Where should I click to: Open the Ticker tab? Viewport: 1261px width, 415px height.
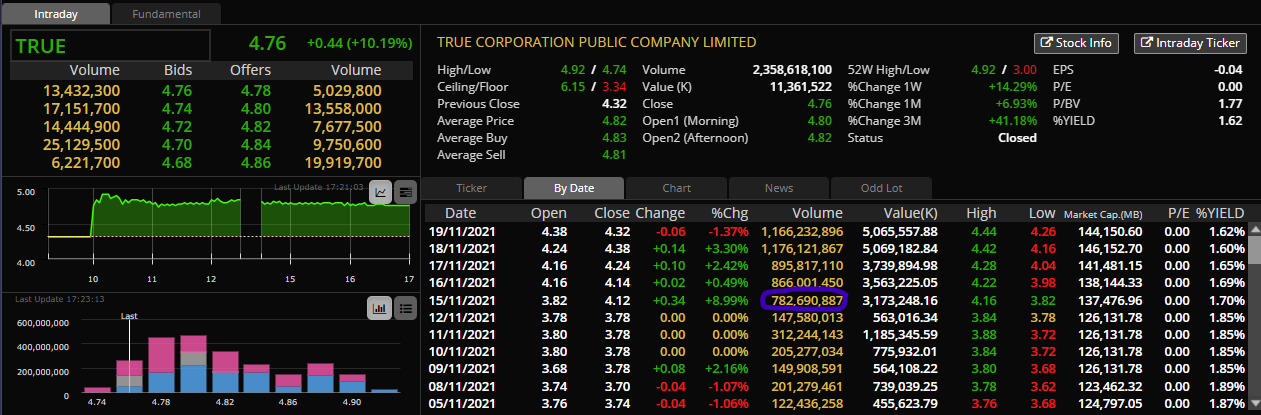coord(471,188)
